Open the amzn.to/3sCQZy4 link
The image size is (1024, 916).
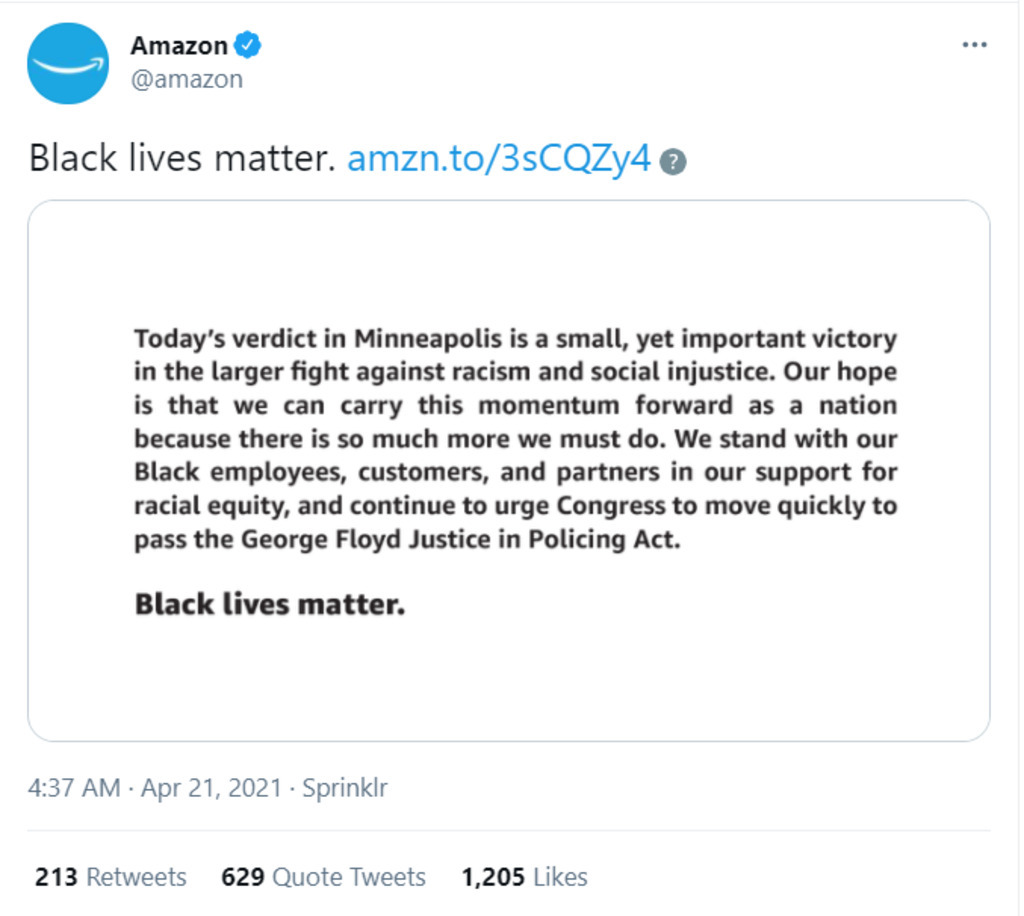[x=499, y=158]
